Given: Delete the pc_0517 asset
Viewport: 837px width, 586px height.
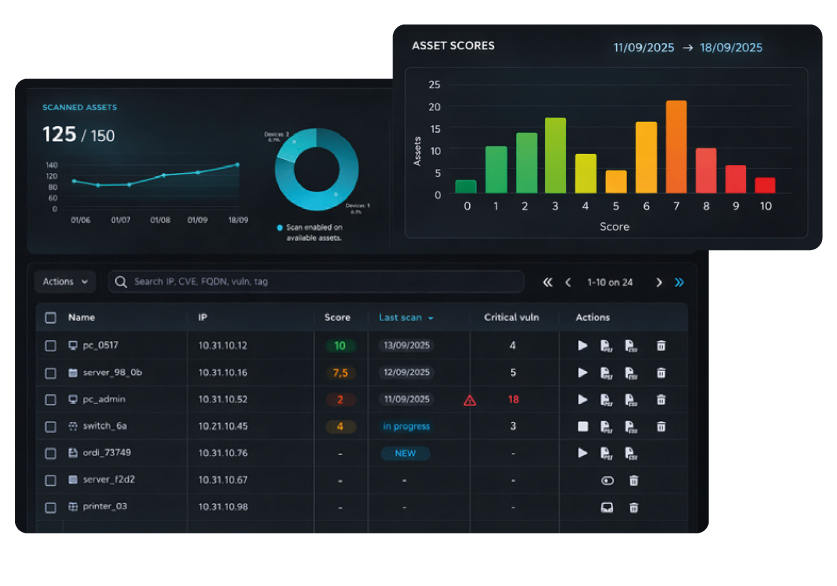Looking at the screenshot, I should (x=661, y=346).
